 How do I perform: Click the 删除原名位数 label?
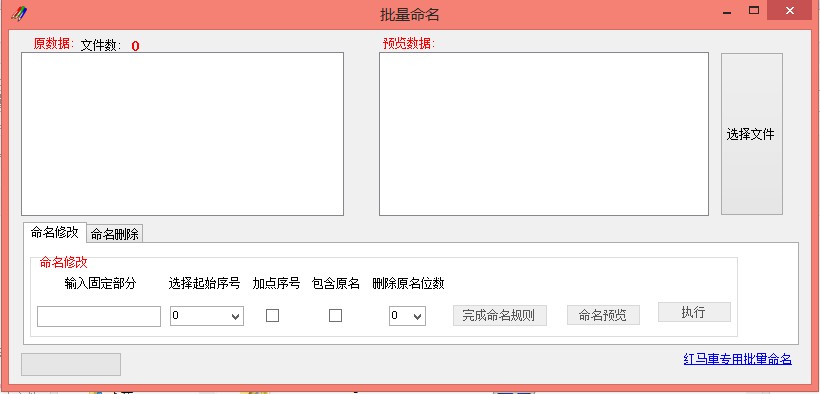tap(408, 284)
